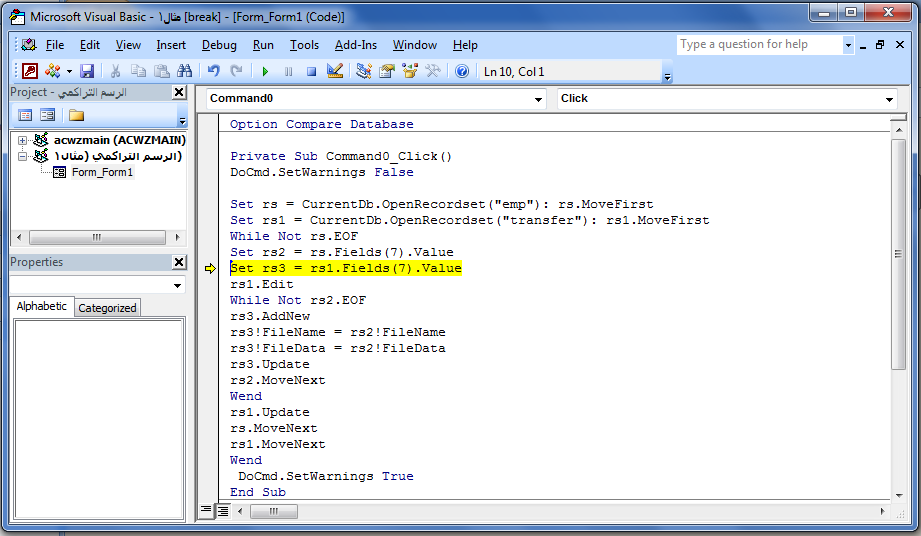Open the Debug menu
921x536 pixels.
point(219,45)
